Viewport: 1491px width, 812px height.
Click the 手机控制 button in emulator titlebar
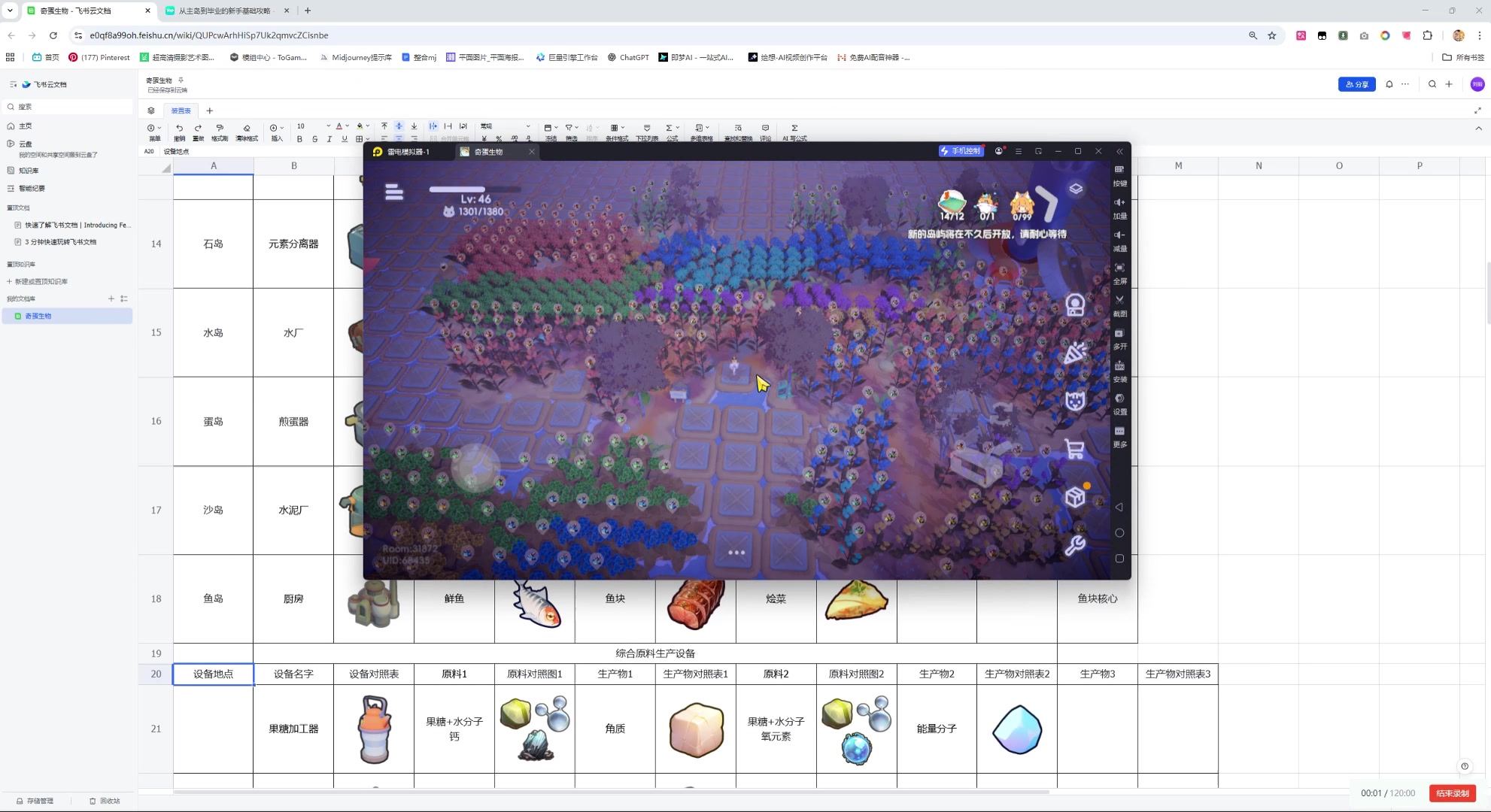pos(961,151)
